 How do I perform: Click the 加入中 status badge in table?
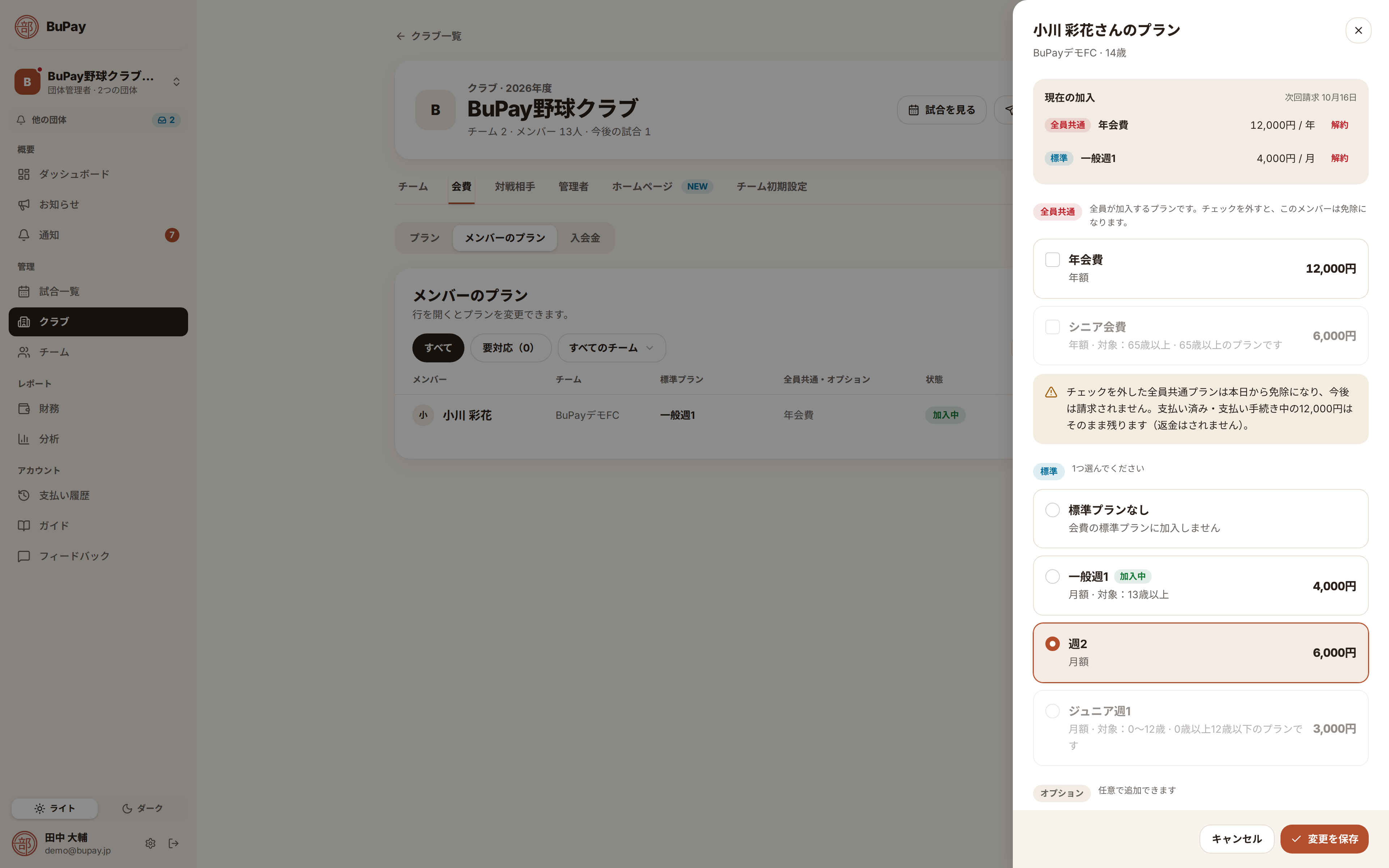pyautogui.click(x=945, y=415)
